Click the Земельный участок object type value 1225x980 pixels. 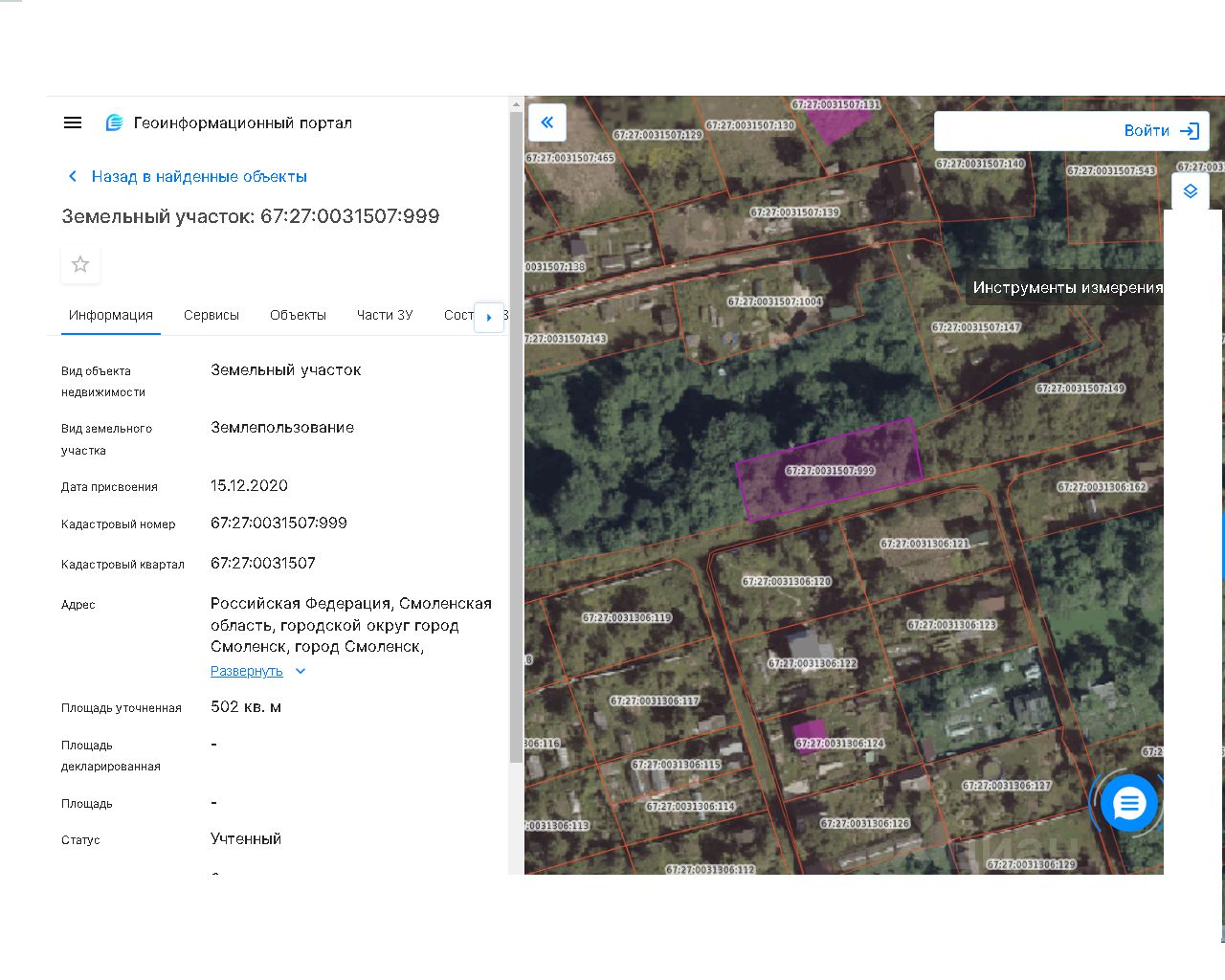click(x=286, y=369)
